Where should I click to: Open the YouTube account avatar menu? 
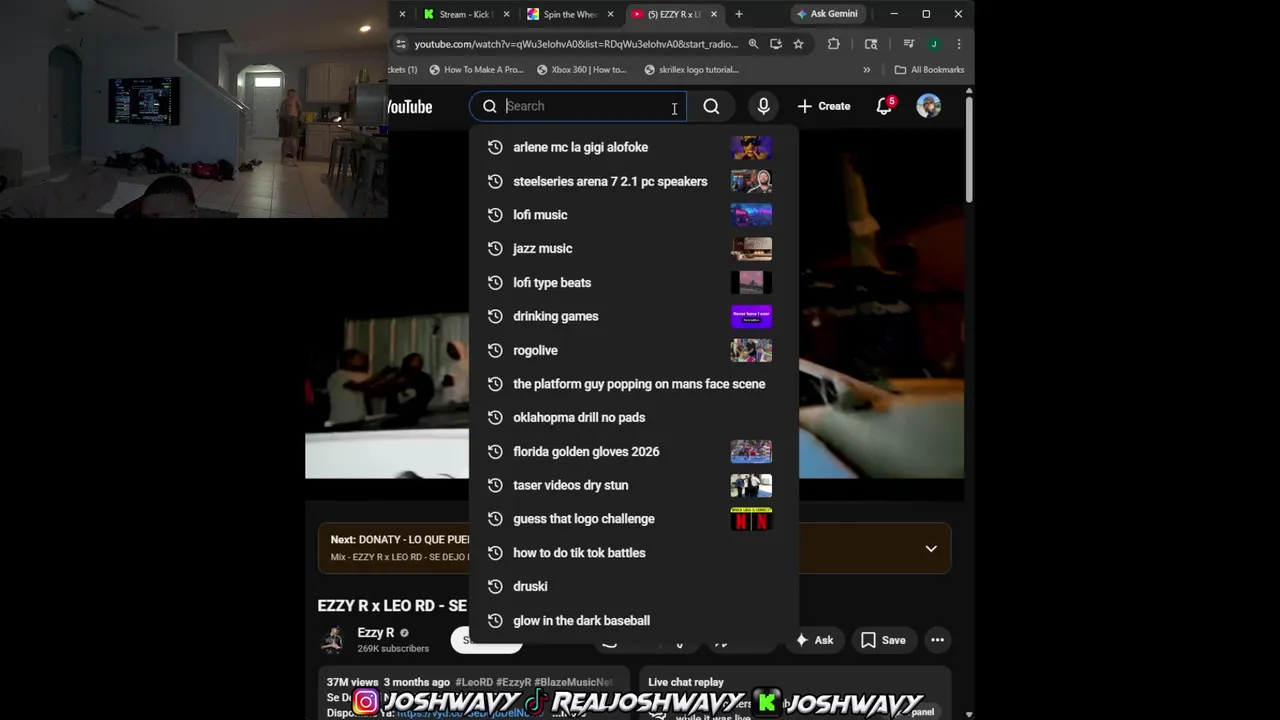click(x=929, y=106)
